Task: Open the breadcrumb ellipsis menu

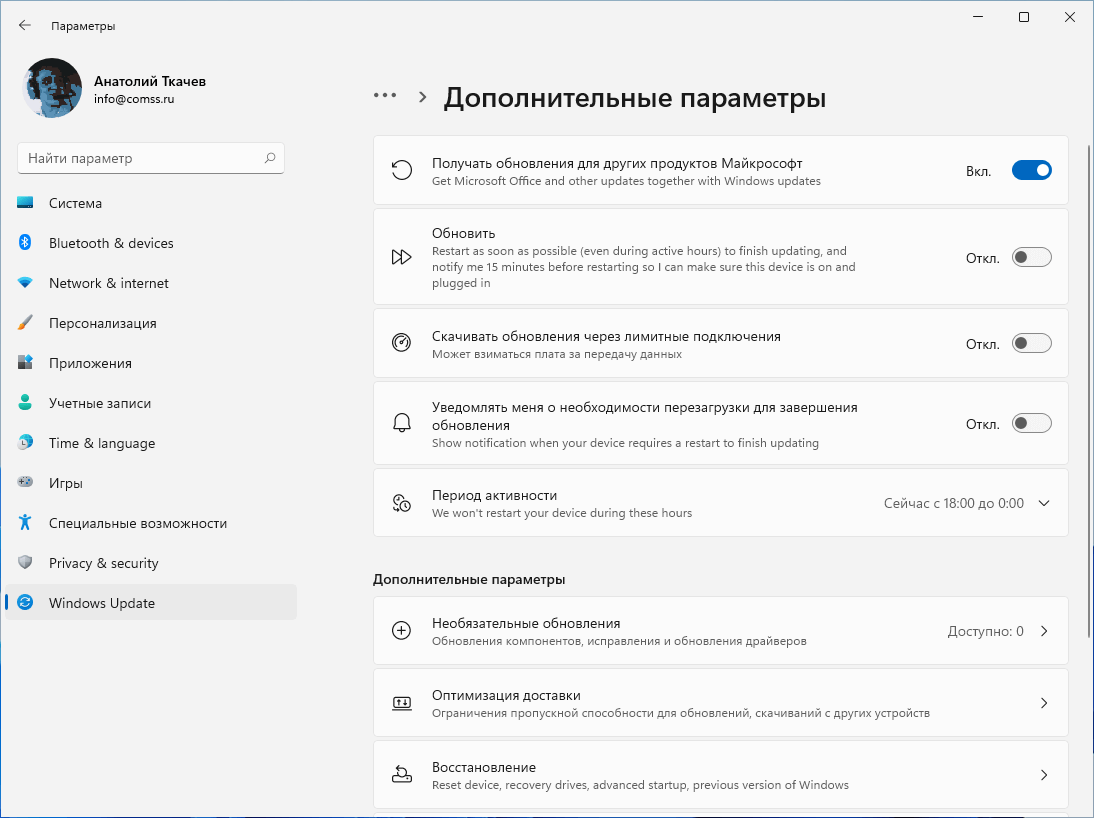Action: (385, 96)
